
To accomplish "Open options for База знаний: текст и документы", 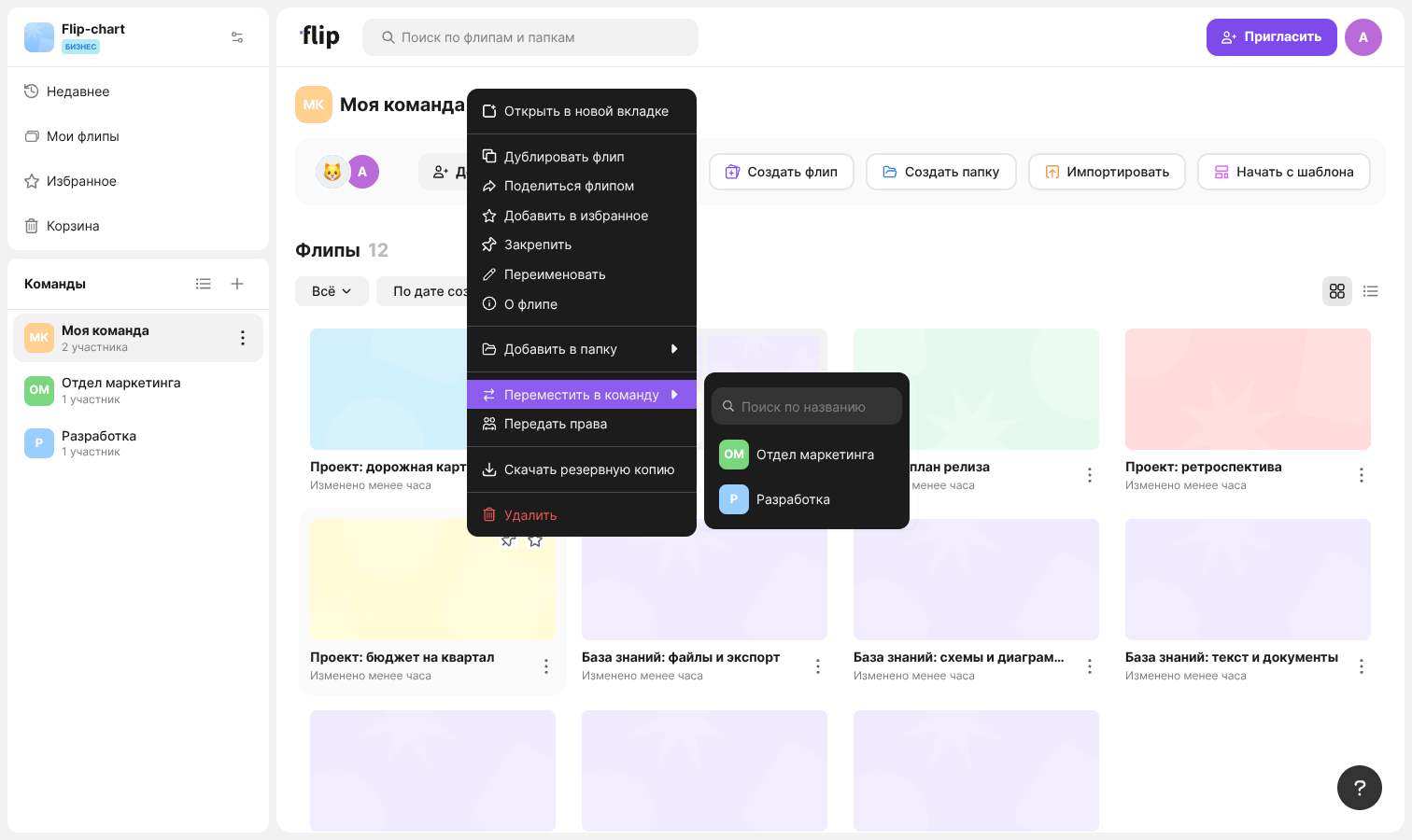I will [x=1362, y=666].
